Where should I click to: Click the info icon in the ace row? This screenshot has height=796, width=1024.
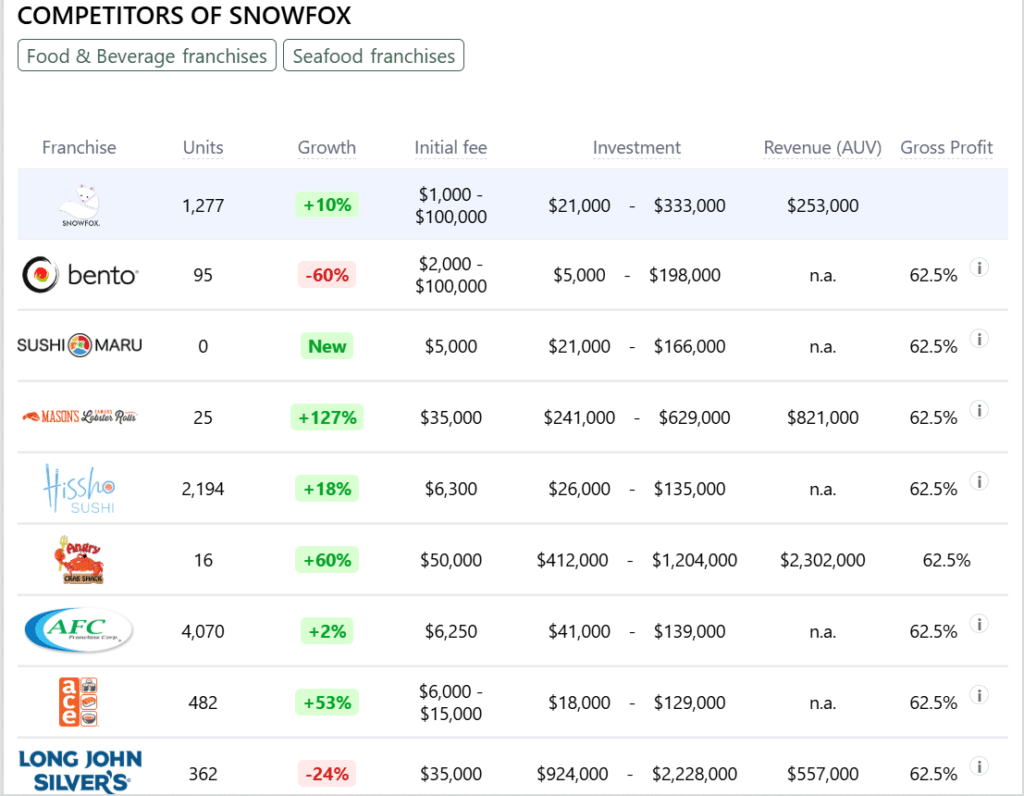[978, 695]
